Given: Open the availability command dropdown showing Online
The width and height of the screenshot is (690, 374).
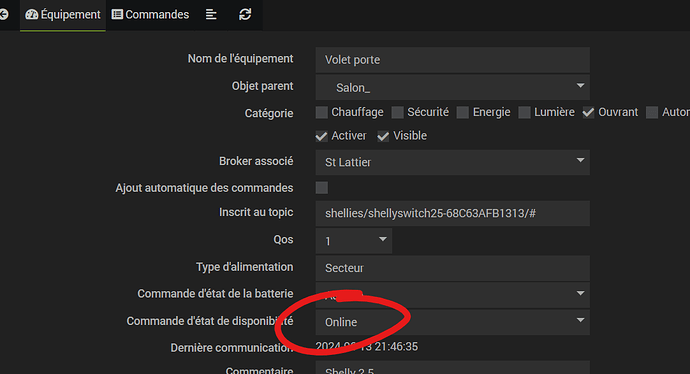Looking at the screenshot, I should tap(452, 322).
